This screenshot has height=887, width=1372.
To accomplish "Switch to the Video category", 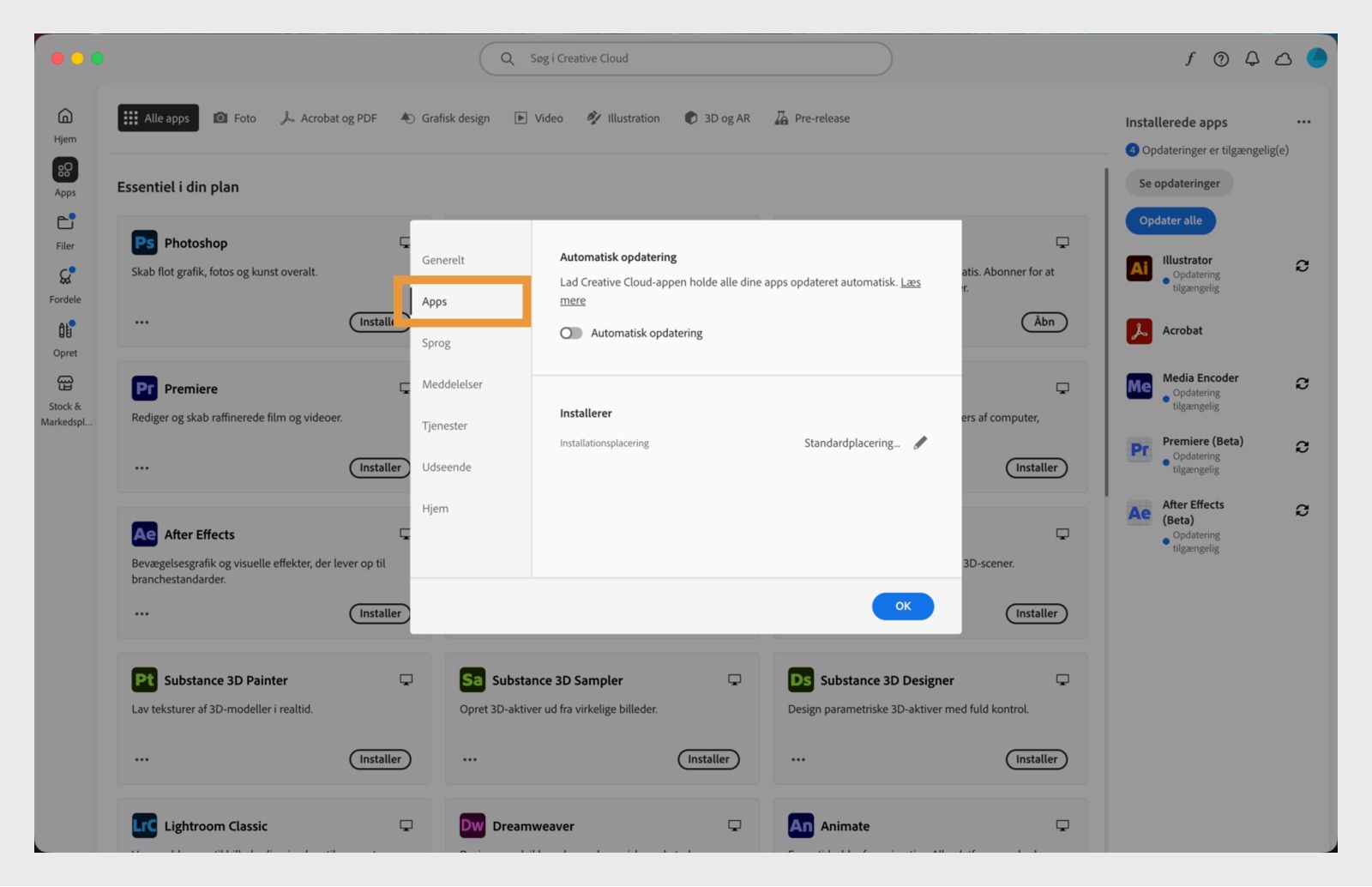I will coord(539,118).
